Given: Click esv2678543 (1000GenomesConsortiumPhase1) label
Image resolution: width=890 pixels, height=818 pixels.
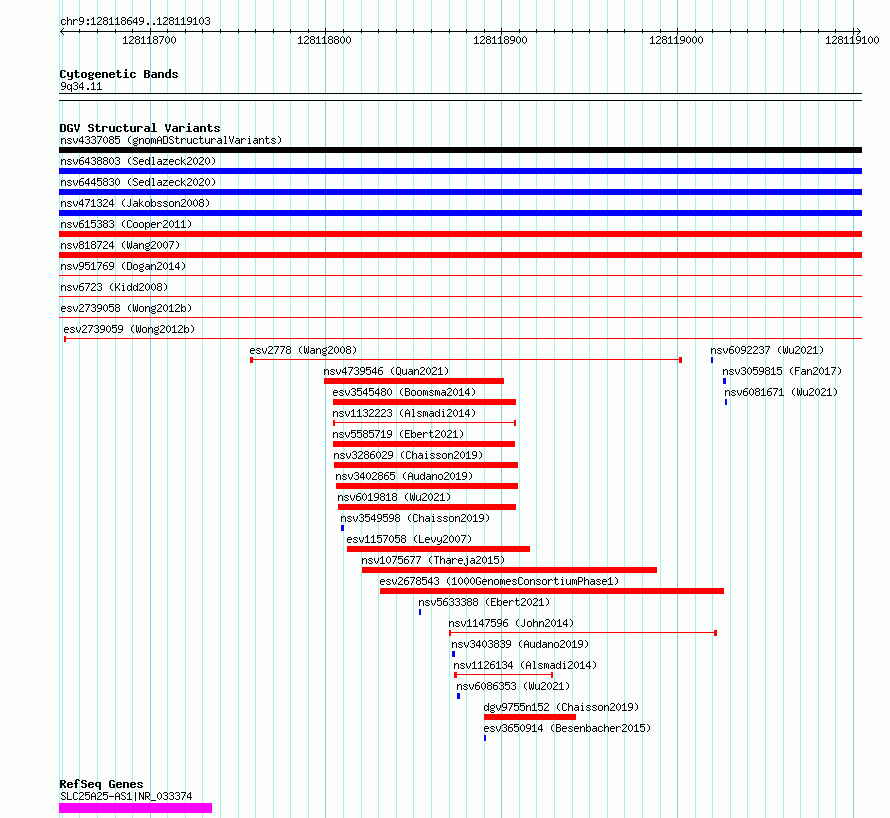Looking at the screenshot, I should 499,581.
